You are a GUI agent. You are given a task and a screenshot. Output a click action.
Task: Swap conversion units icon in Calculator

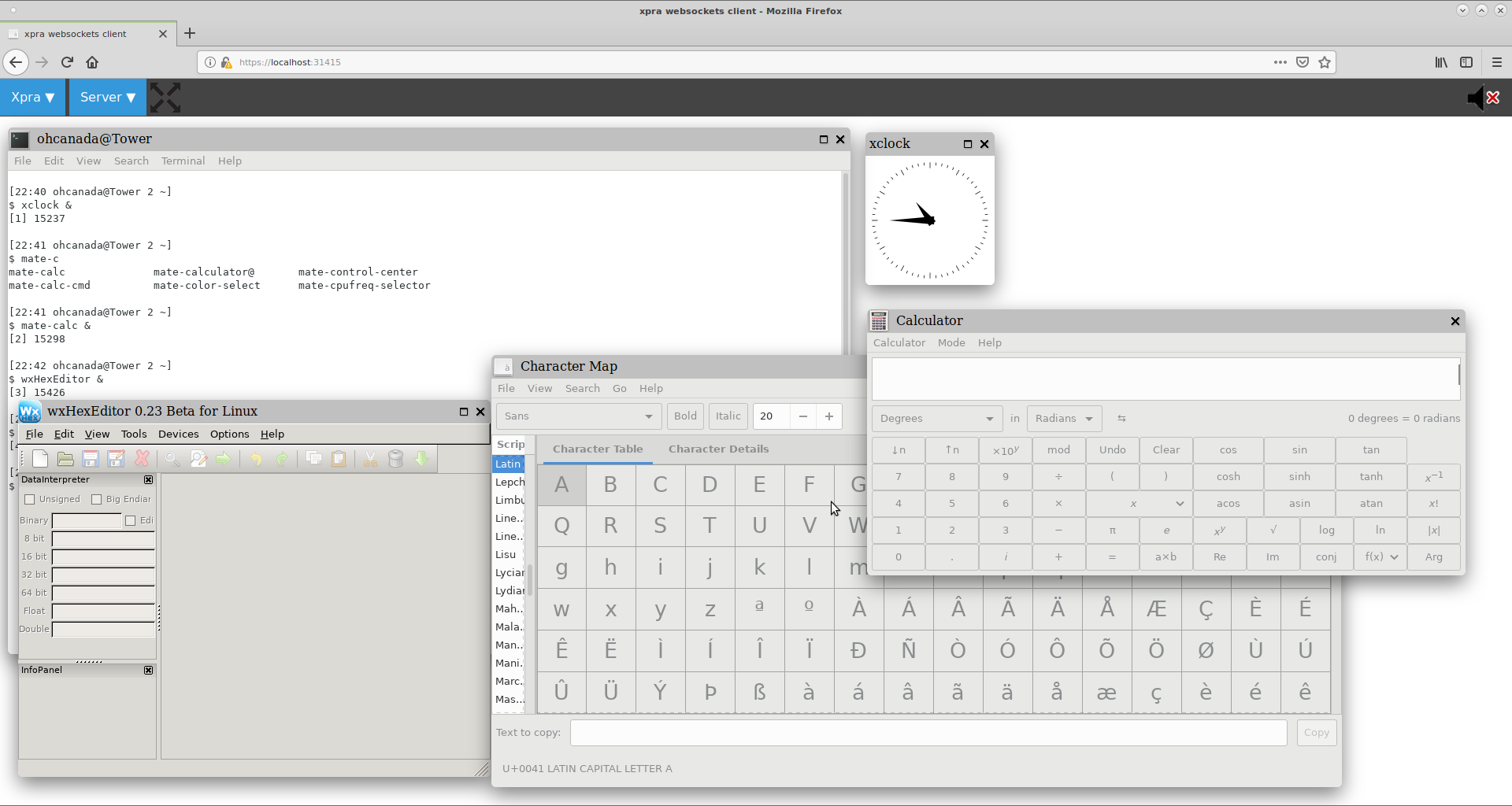1121,419
